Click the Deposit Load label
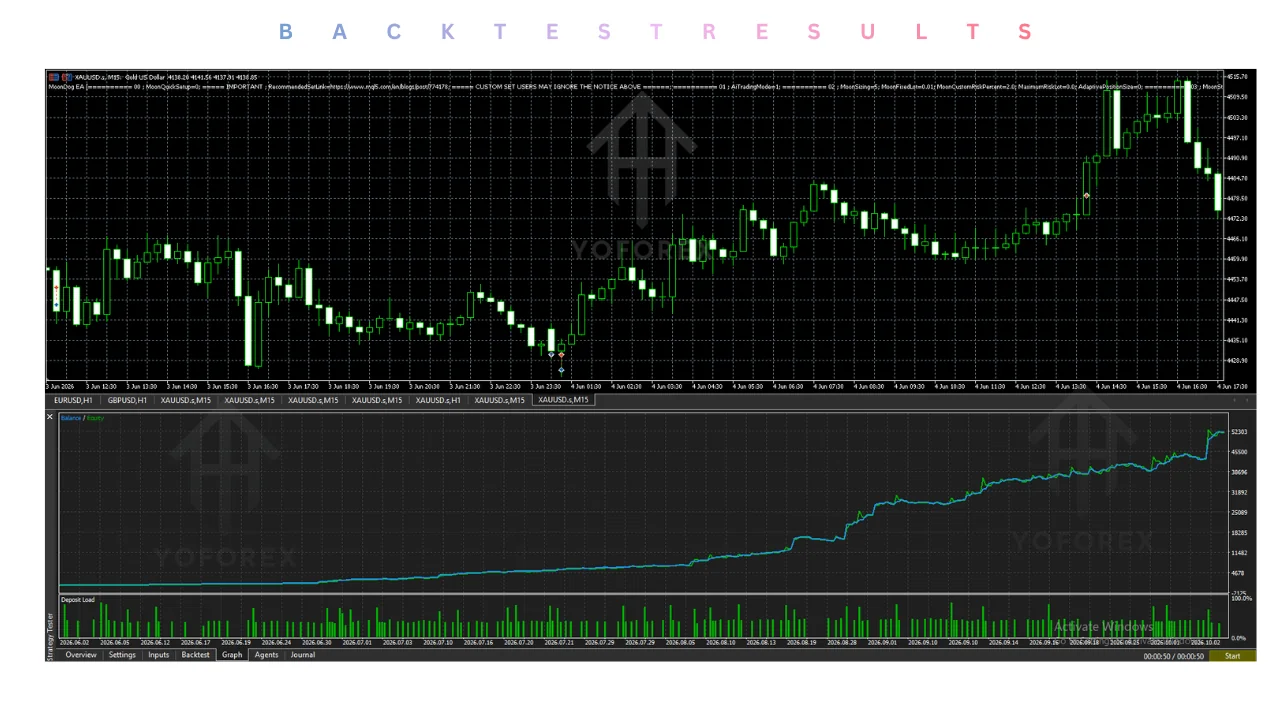Viewport: 1280px width, 720px height. (x=78, y=600)
